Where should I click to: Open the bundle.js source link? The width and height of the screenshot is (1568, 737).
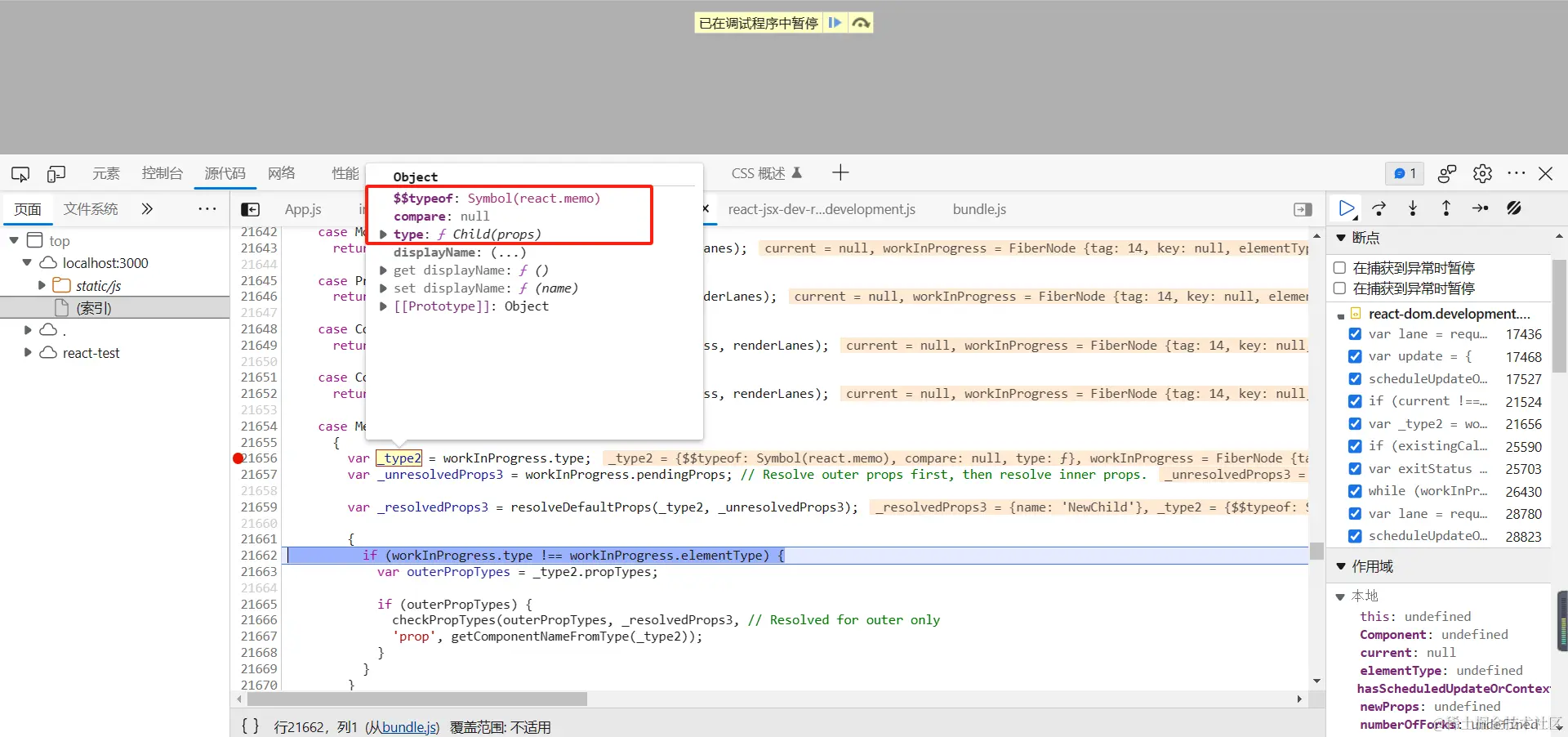point(409,727)
